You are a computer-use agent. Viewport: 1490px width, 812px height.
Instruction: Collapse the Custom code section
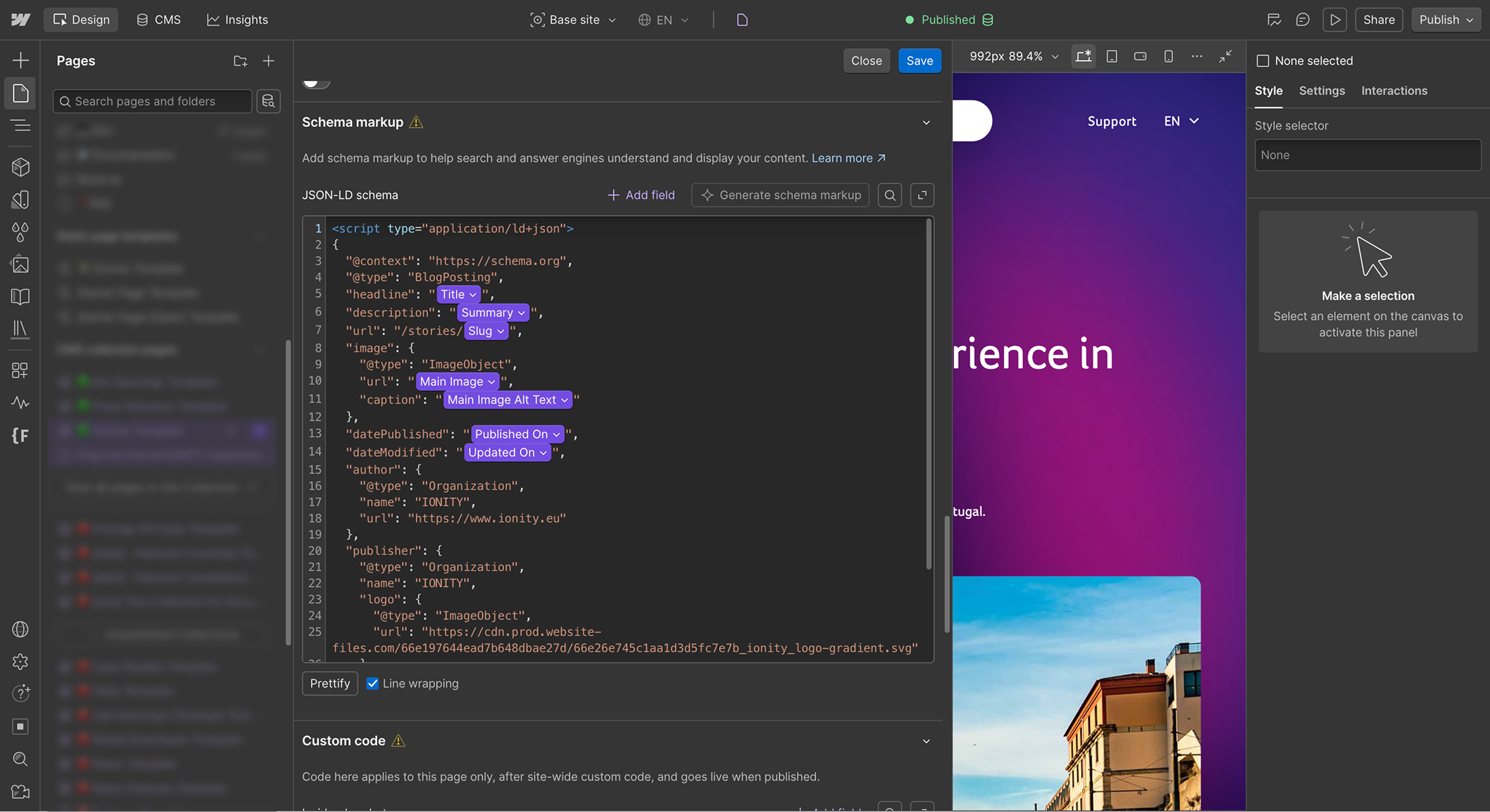tap(926, 741)
